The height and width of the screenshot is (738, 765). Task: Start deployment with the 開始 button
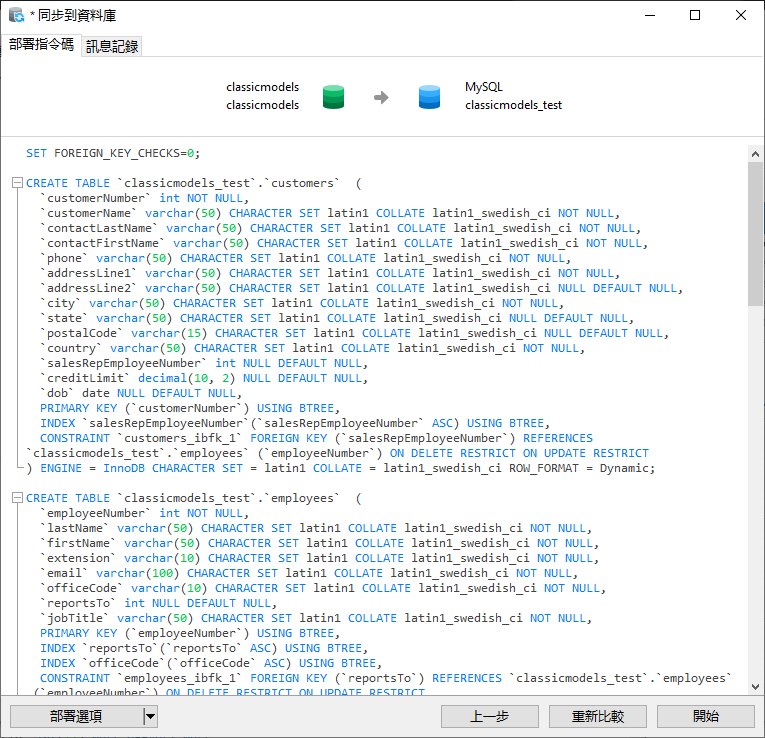coord(705,716)
